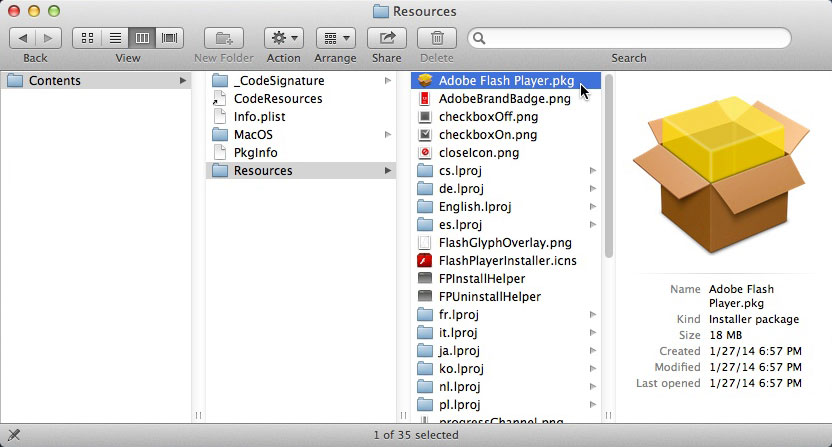This screenshot has width=832, height=447.
Task: Click the first column resize handle
Action: [198, 415]
